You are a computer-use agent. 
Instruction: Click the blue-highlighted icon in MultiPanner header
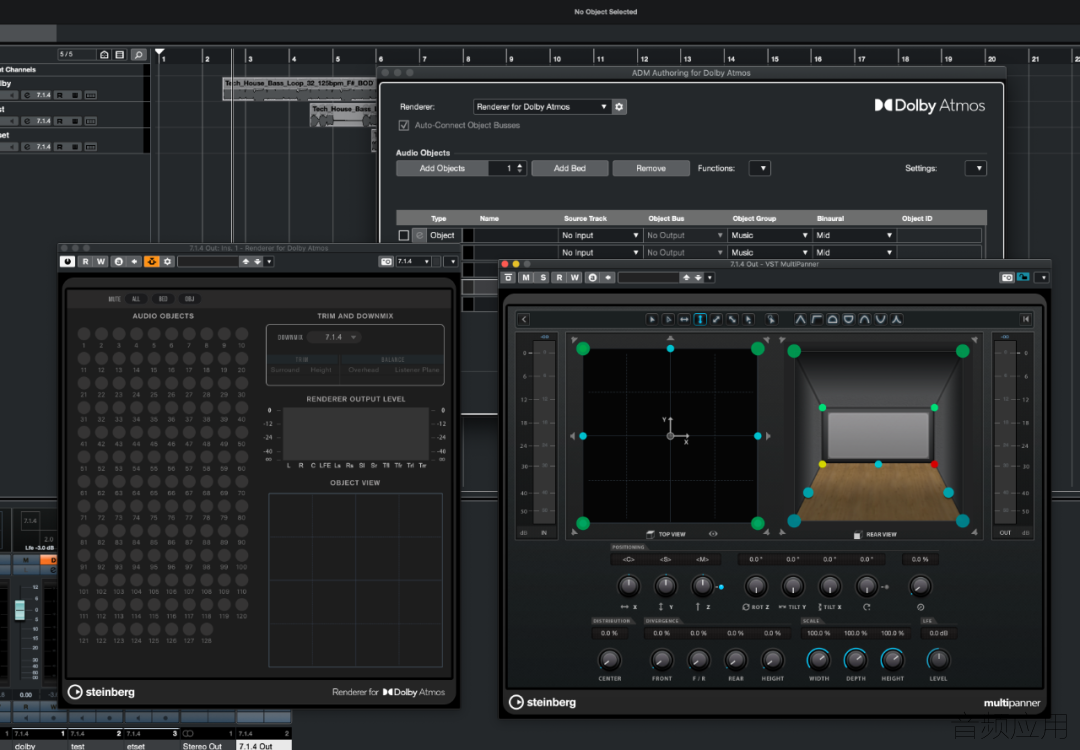(1024, 278)
